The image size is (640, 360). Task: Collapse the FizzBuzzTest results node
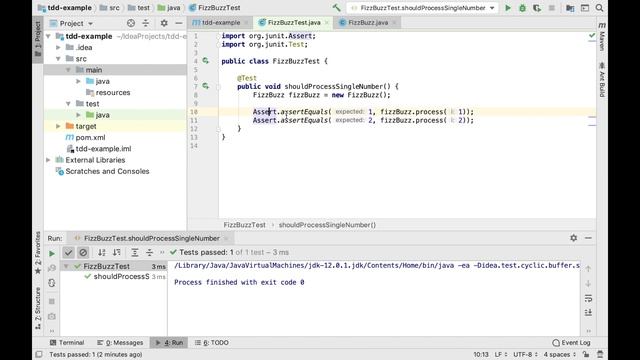[x=66, y=266]
